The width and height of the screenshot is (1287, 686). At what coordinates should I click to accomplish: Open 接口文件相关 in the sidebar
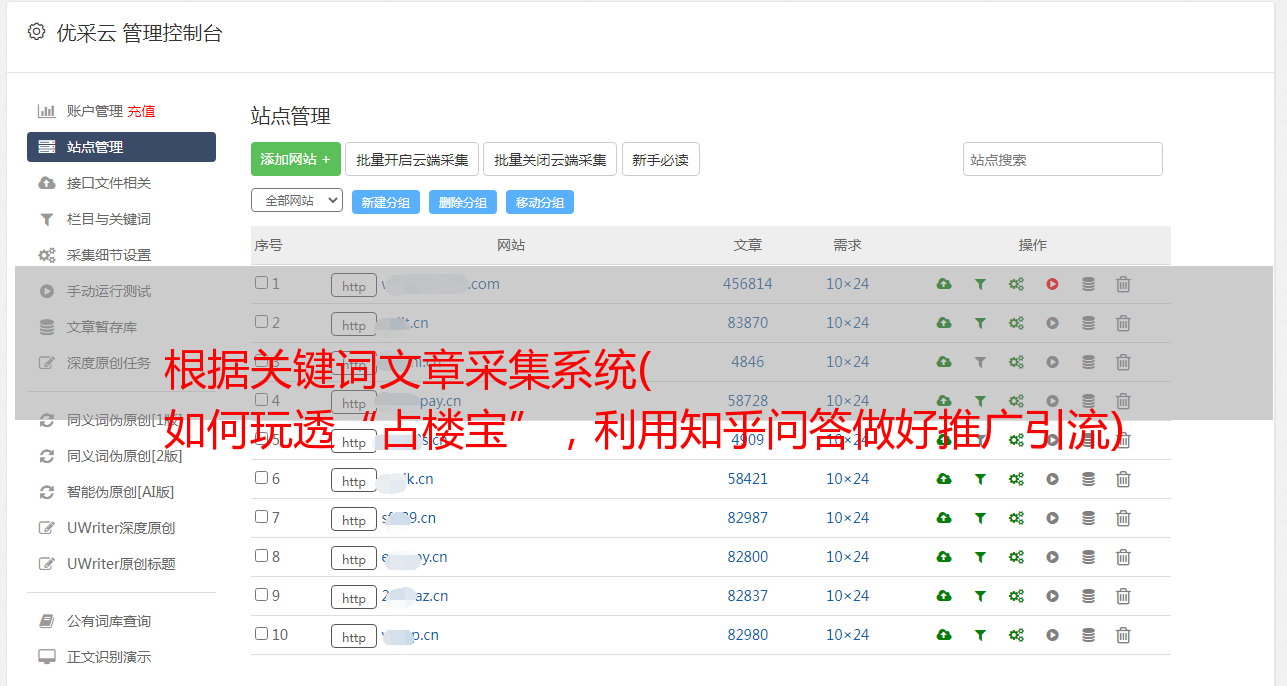109,183
